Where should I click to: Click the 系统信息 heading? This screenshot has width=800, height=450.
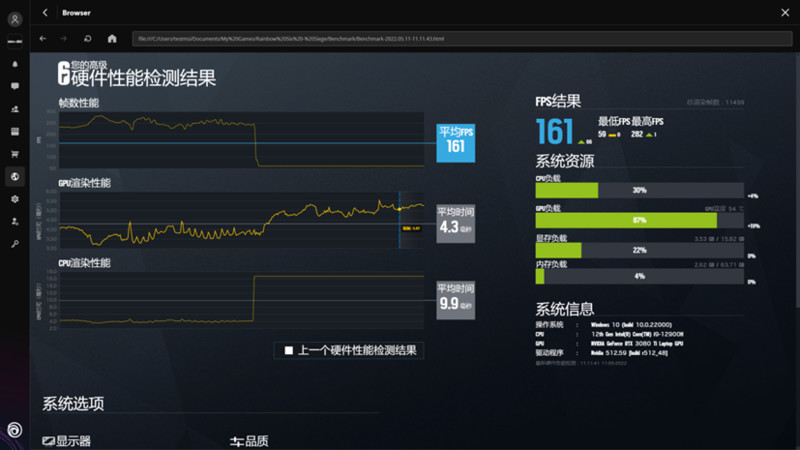(565, 309)
